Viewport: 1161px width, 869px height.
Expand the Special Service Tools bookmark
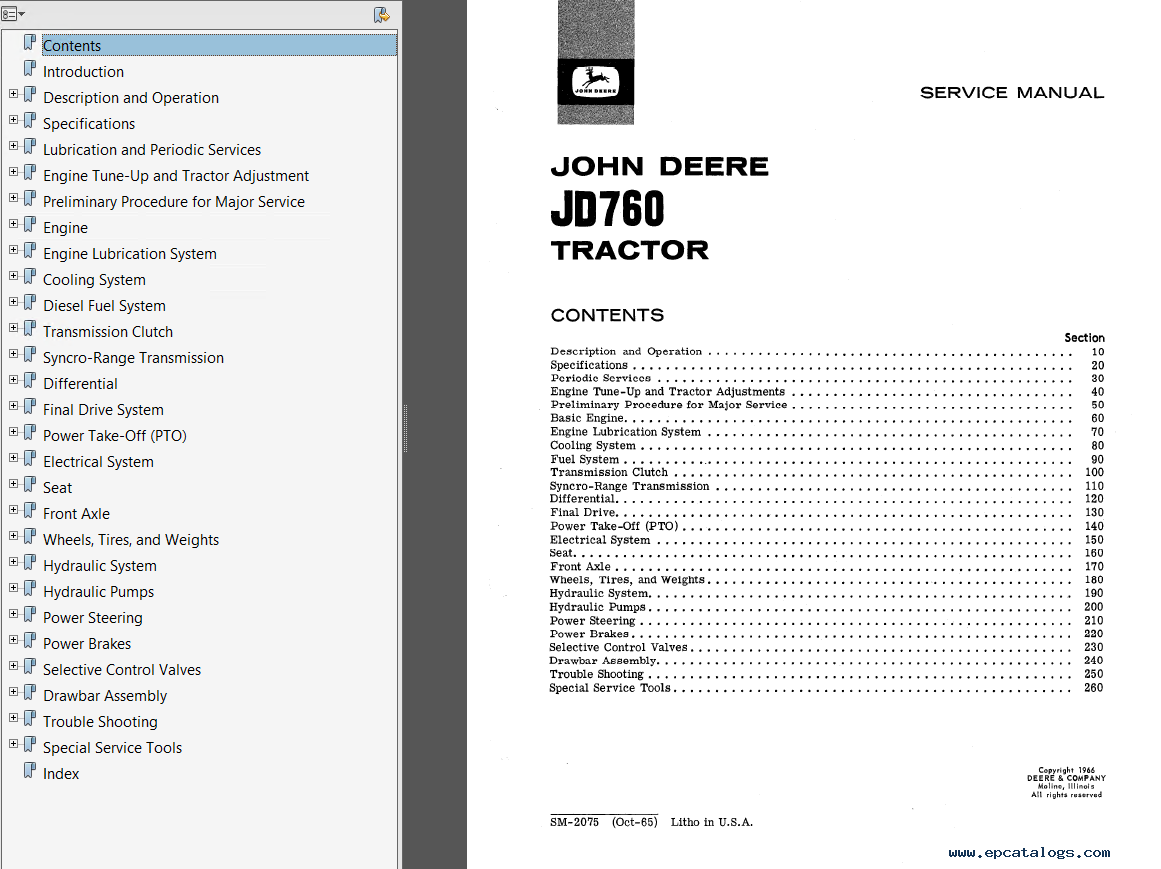13,744
